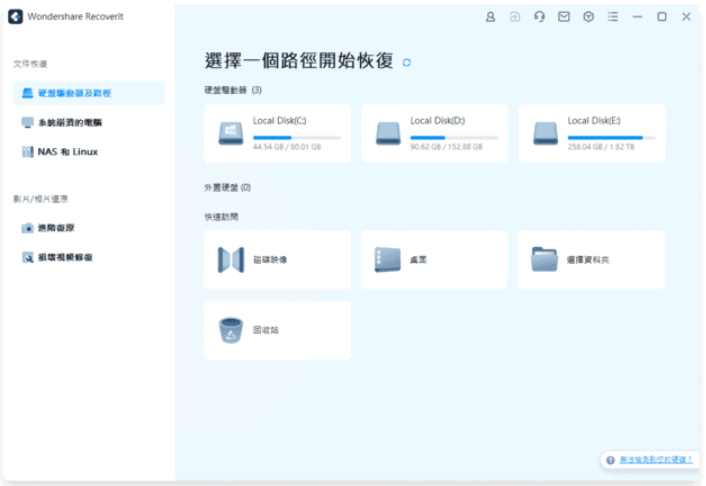Select the hard drives and locations sidebar item
The image size is (706, 486).
(x=89, y=93)
